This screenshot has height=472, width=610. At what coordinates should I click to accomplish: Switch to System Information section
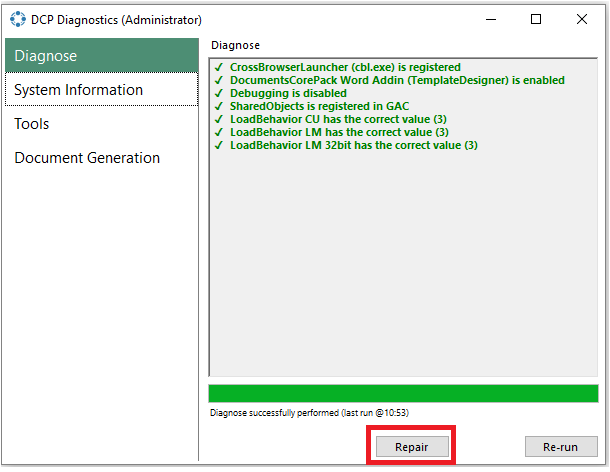click(x=102, y=89)
